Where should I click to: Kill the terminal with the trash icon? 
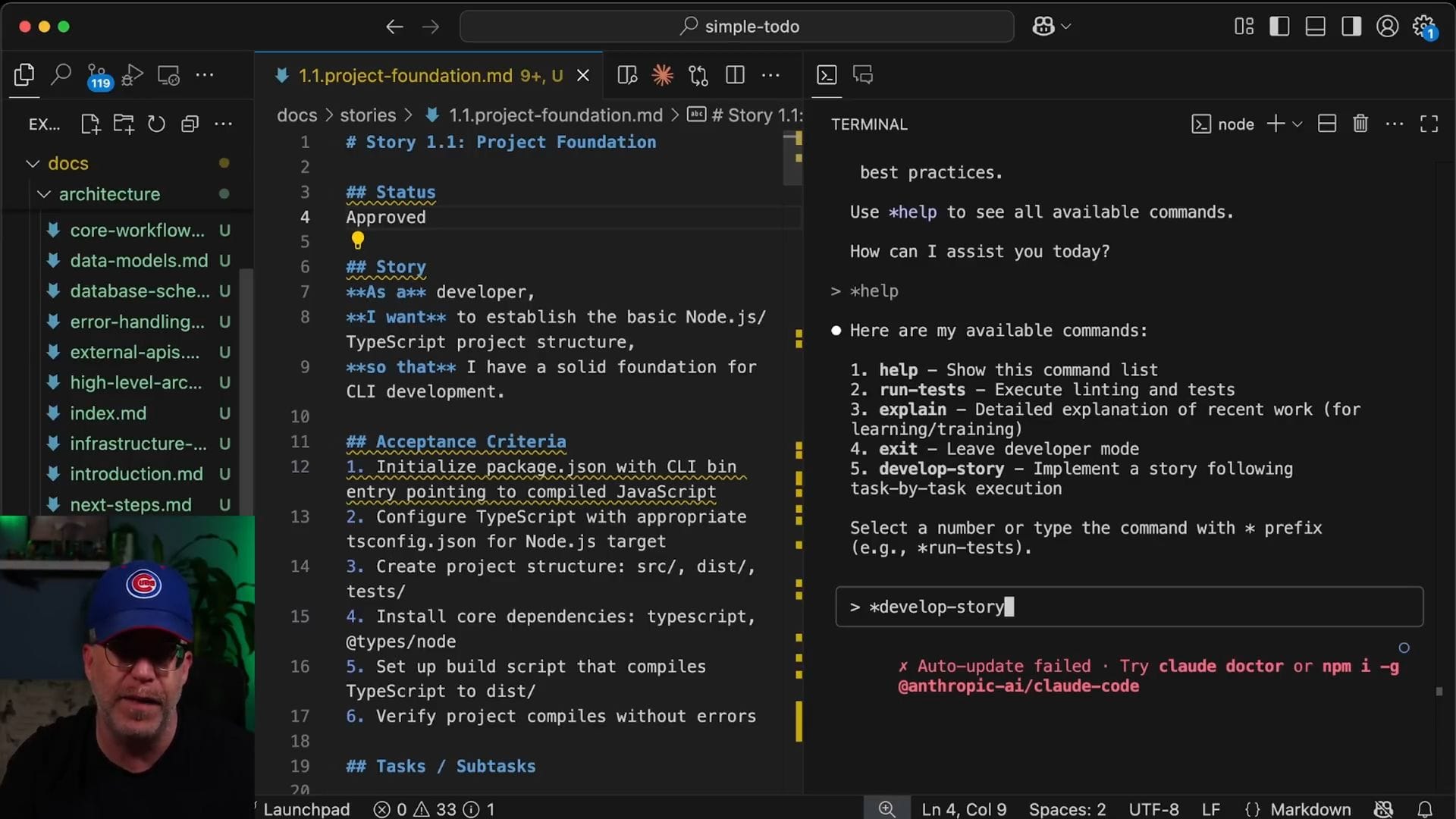click(1360, 124)
